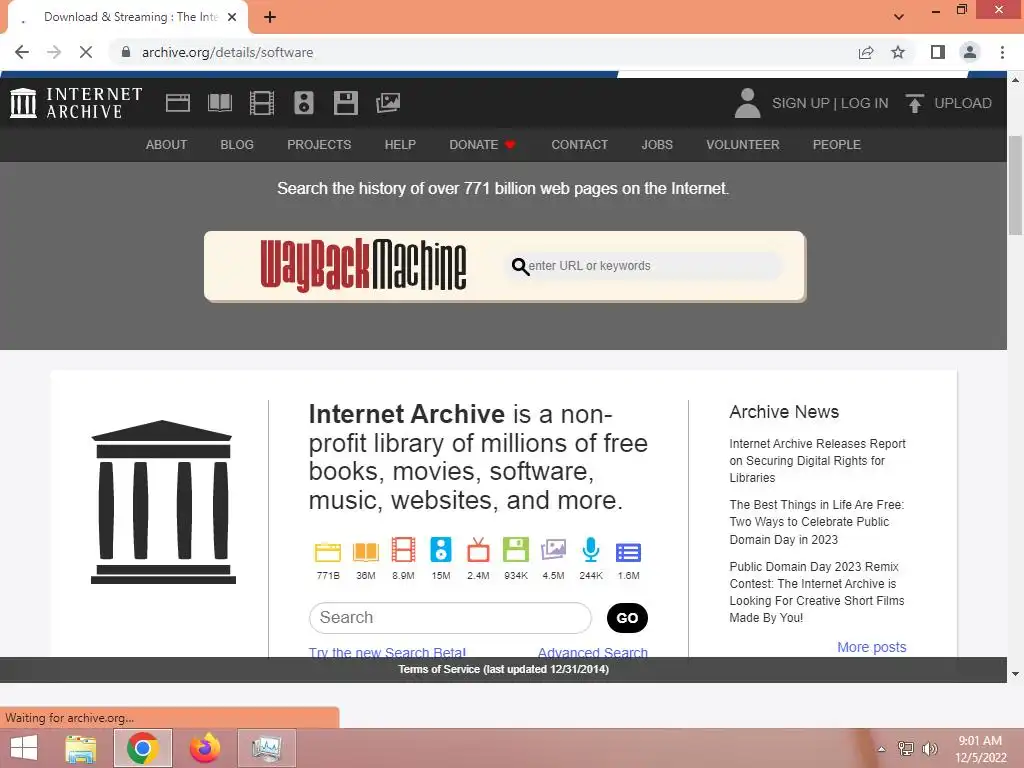
Task: Switch to Firefox in taskbar
Action: coord(205,748)
